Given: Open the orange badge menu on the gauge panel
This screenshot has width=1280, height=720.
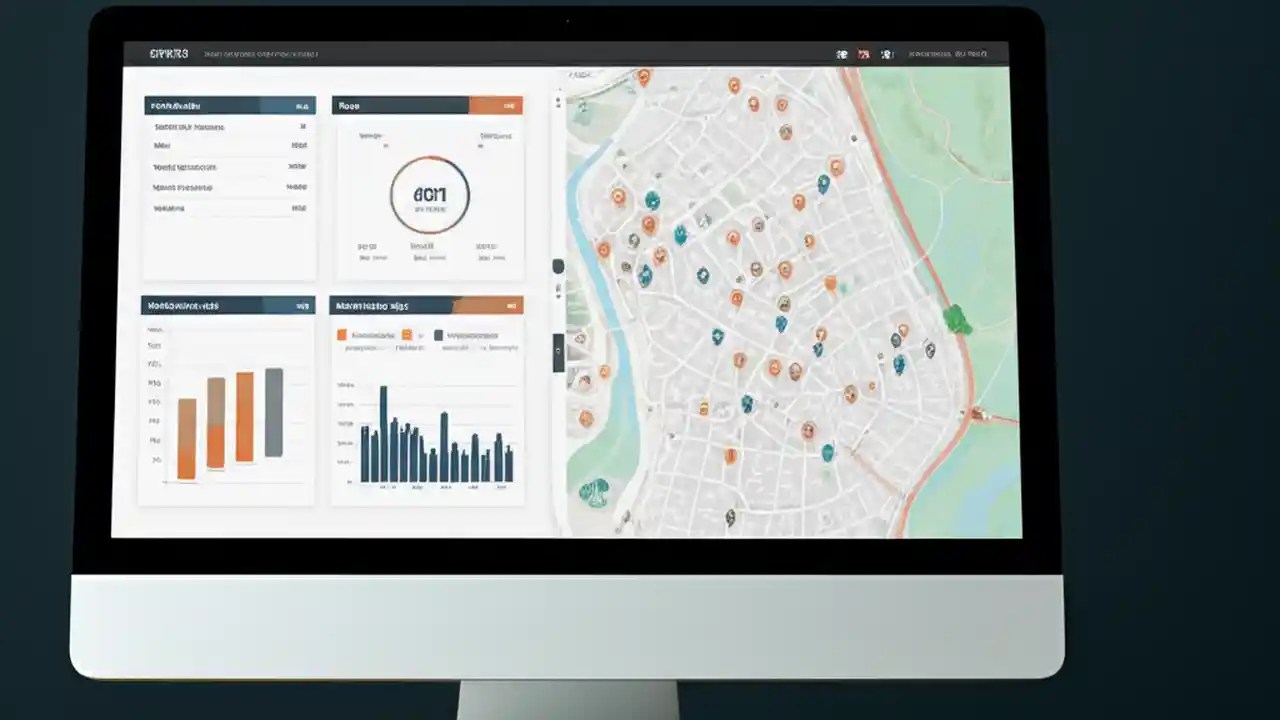Looking at the screenshot, I should coord(510,105).
